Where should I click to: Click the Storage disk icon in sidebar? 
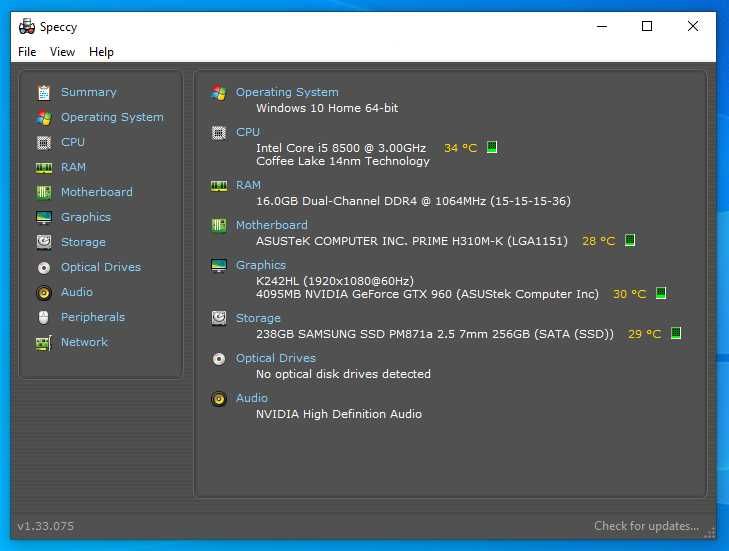pyautogui.click(x=44, y=242)
